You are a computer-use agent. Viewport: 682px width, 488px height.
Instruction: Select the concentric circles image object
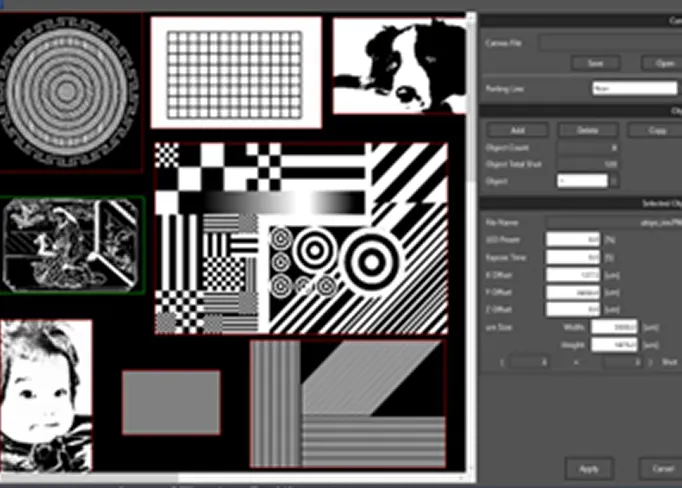[x=68, y=93]
